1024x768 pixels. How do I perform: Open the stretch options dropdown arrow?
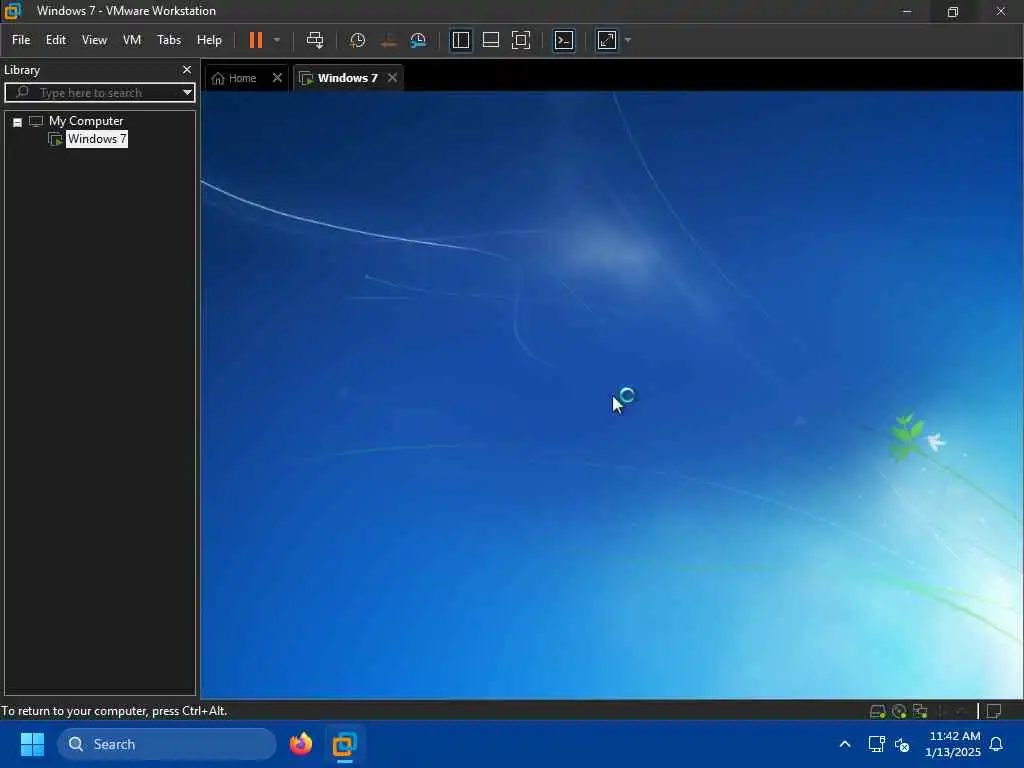(x=628, y=40)
